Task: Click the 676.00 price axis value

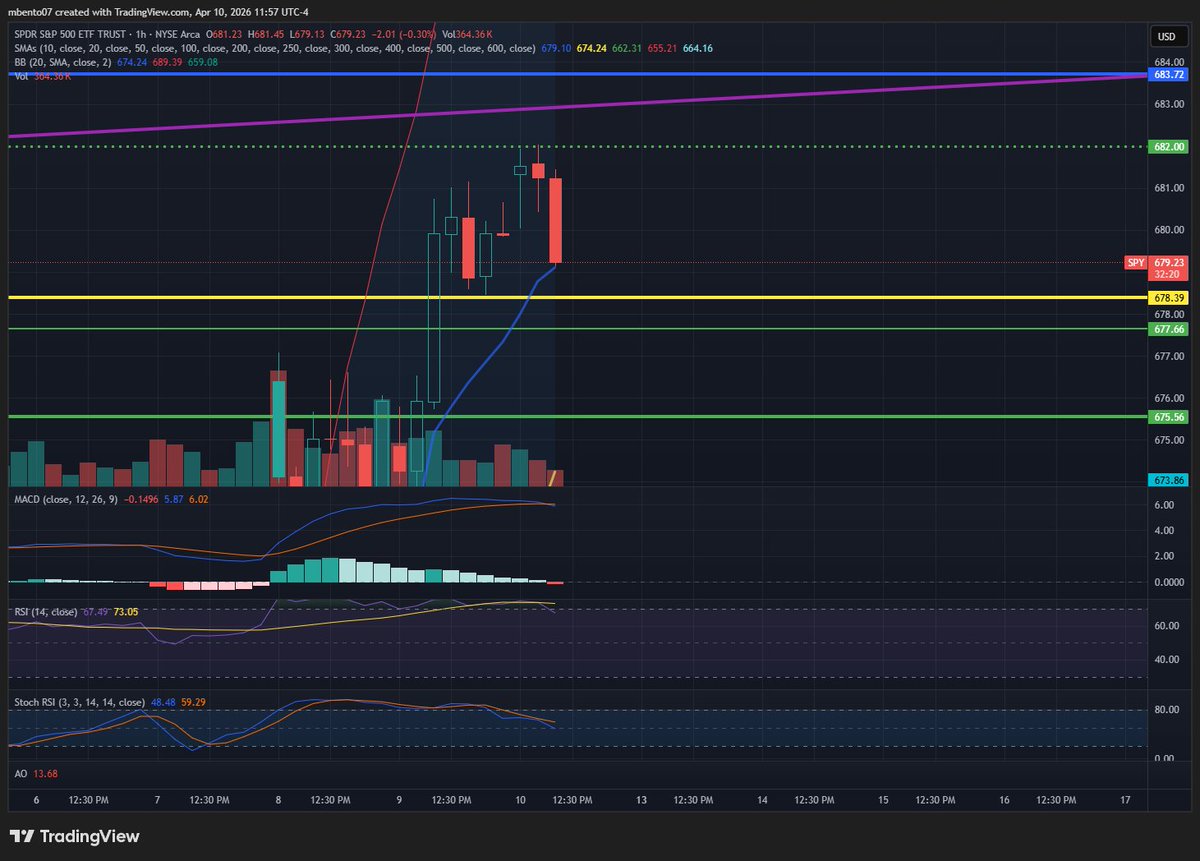Action: click(1169, 398)
